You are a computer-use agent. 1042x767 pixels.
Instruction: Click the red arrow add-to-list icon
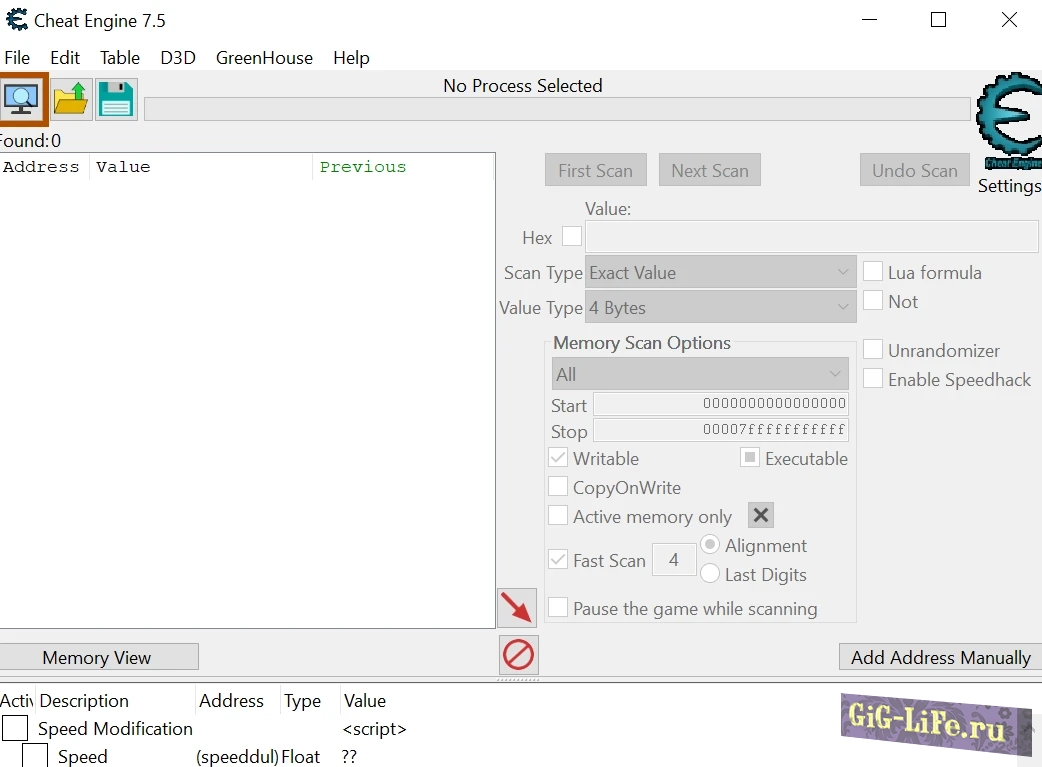coord(517,608)
